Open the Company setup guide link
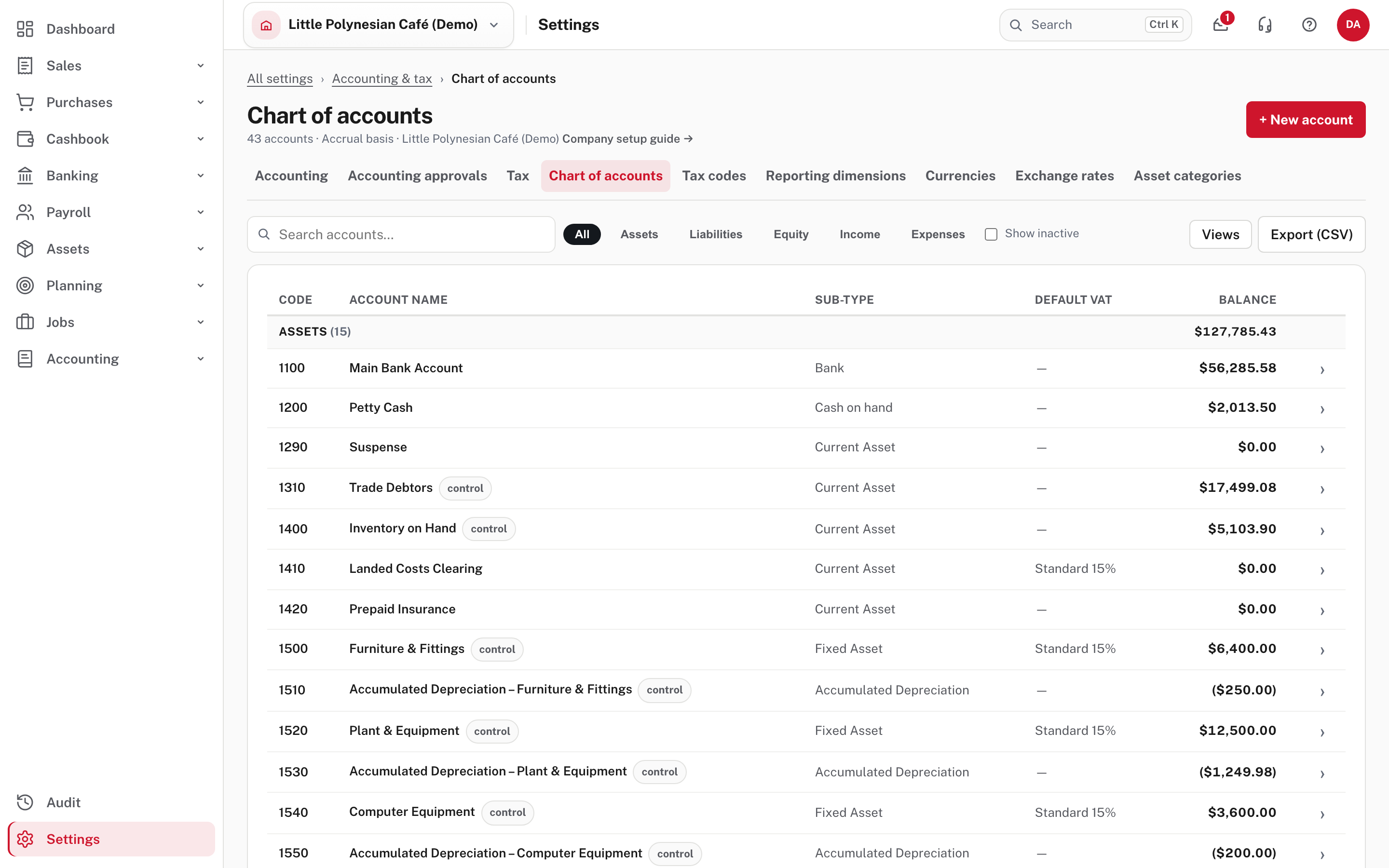 (x=627, y=139)
